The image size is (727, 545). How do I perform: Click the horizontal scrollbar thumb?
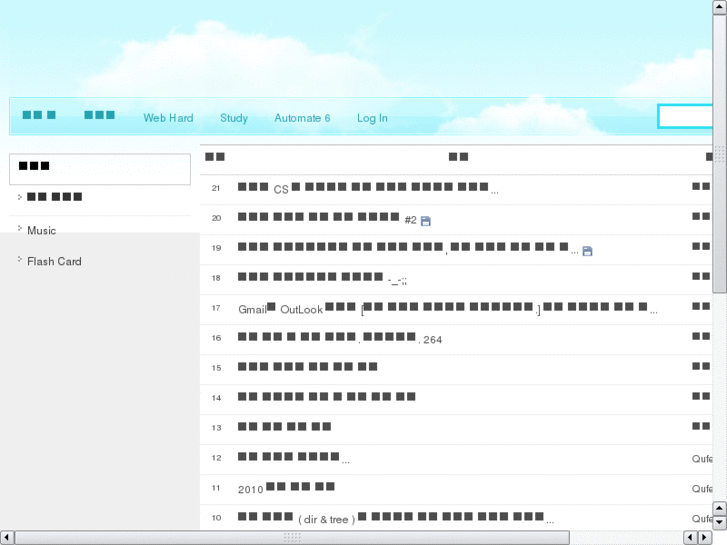click(x=292, y=538)
